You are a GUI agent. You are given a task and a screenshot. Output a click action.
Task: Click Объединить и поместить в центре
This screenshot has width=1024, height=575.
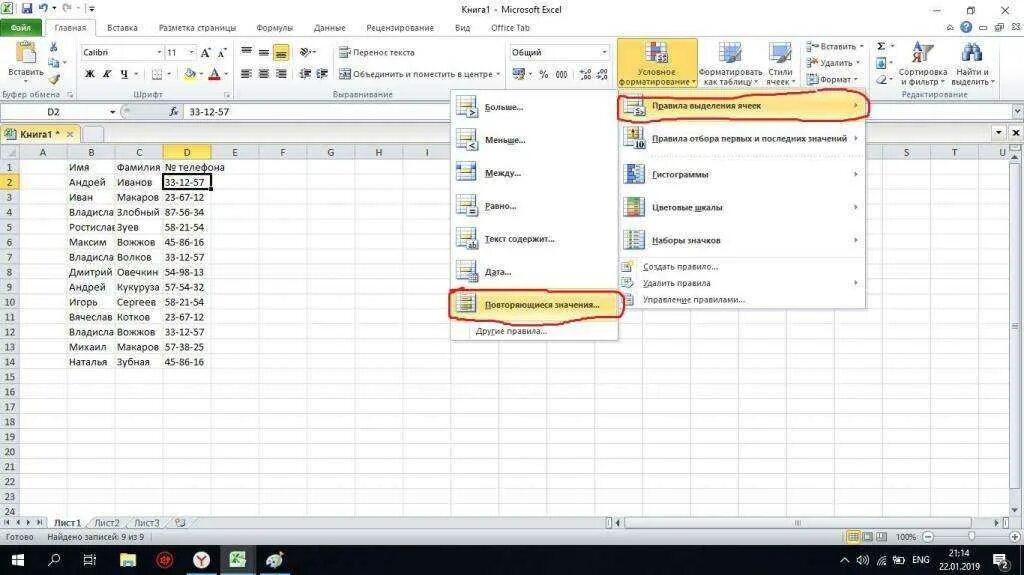(416, 74)
